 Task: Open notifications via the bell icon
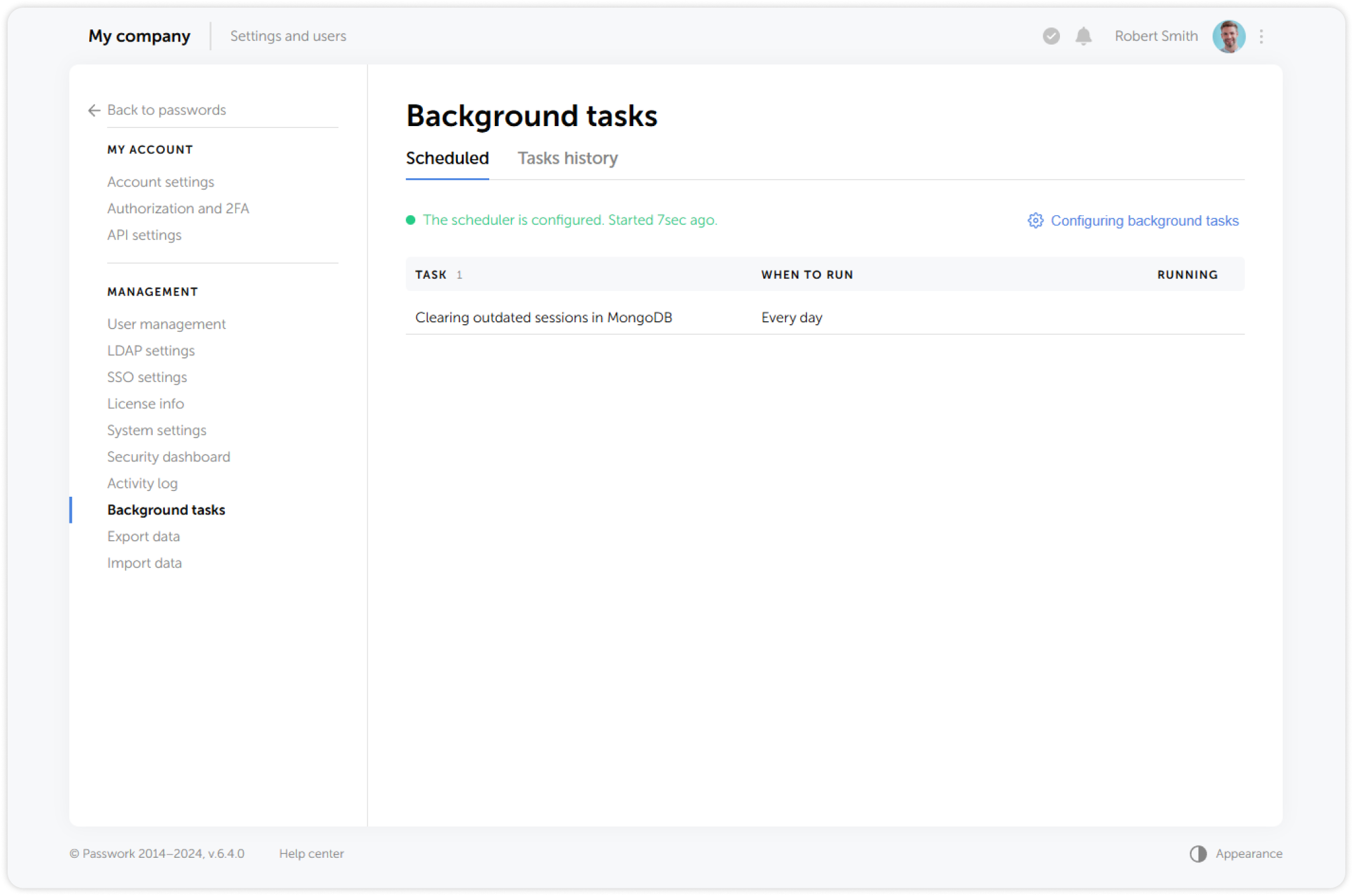pos(1083,36)
